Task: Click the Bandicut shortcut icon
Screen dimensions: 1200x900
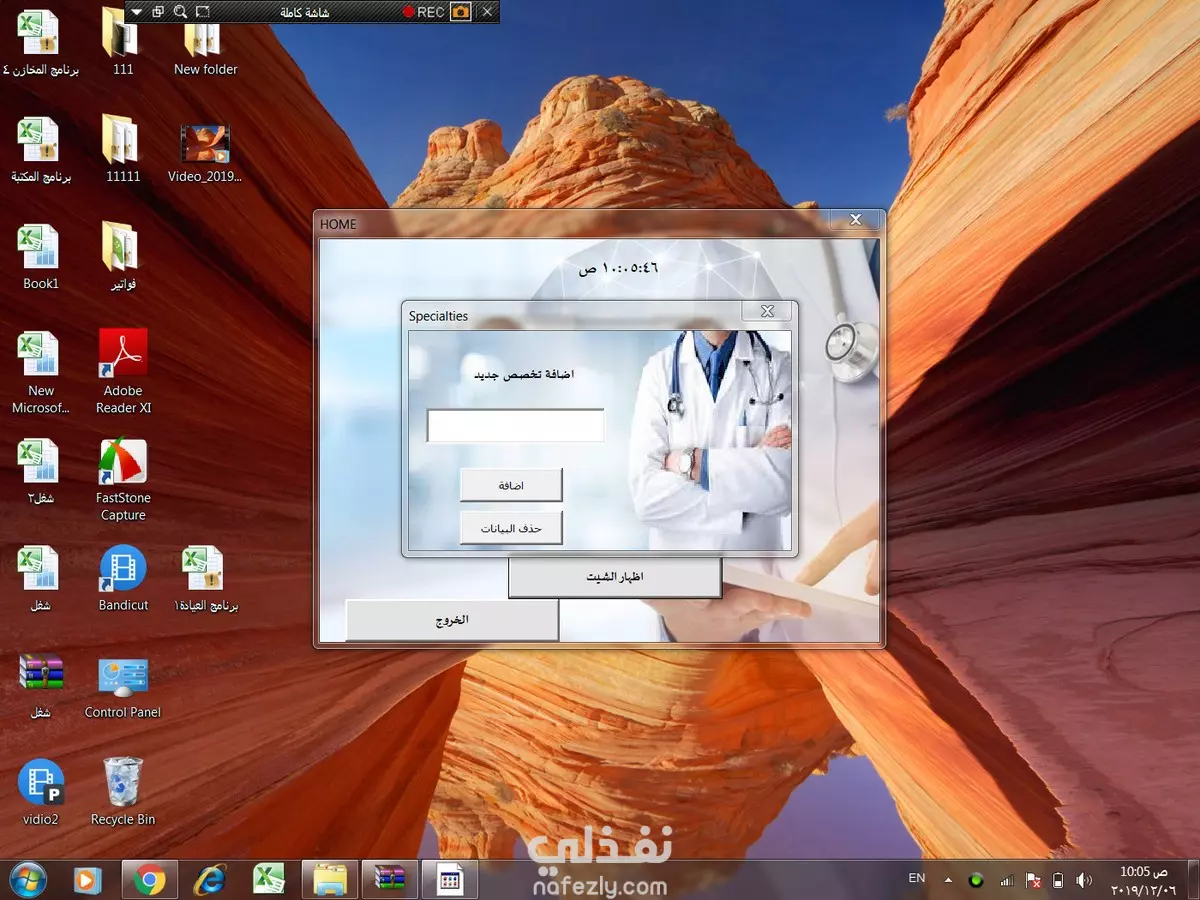Action: coord(123,580)
